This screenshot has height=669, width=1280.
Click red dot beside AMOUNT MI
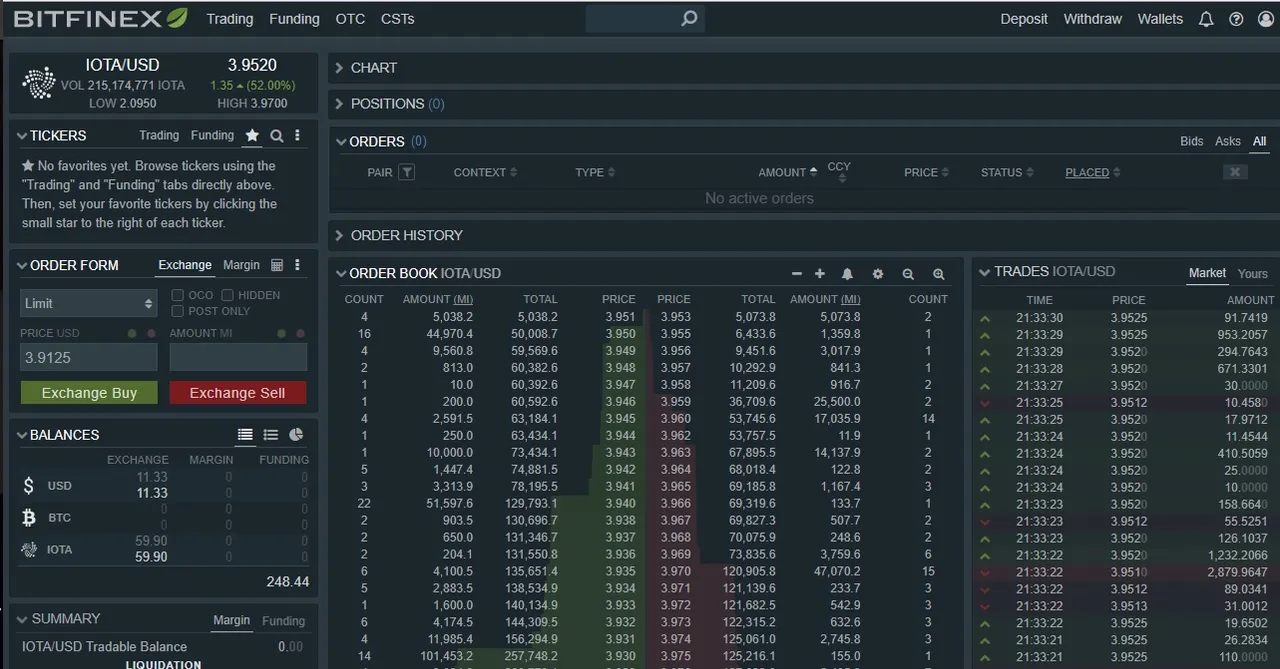point(300,333)
